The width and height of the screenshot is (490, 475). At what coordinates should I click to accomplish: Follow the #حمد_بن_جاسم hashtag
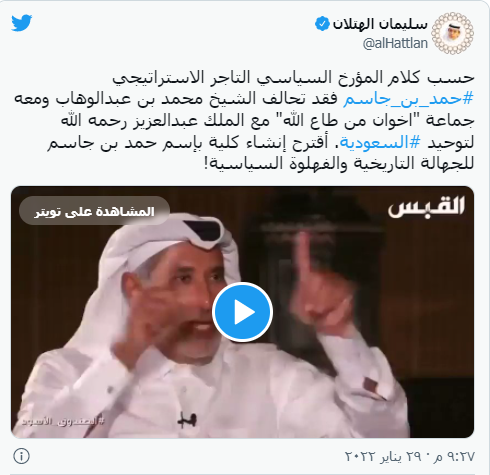tap(408, 99)
